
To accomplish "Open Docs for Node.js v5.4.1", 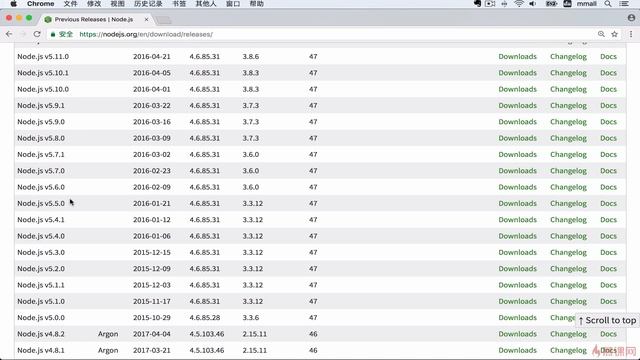I will pyautogui.click(x=608, y=220).
